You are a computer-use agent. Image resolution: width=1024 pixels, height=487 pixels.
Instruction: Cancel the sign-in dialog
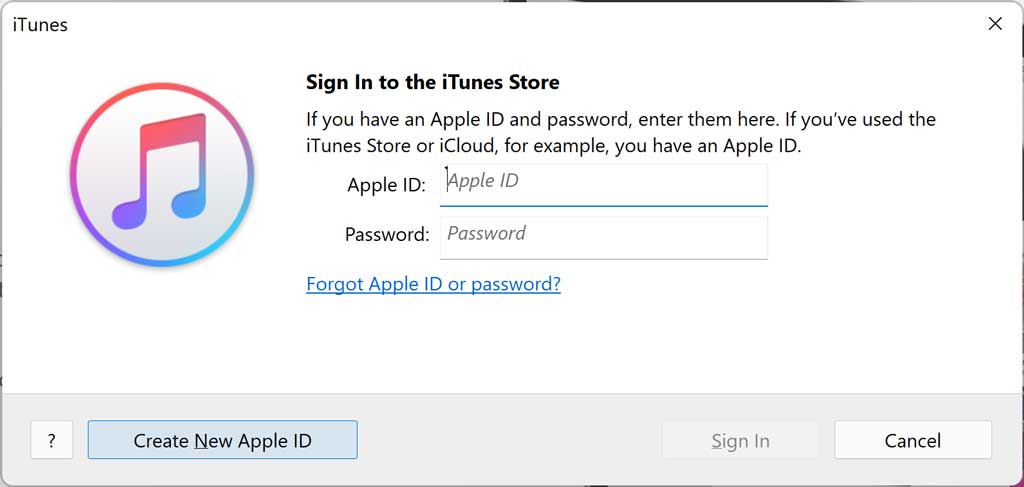pos(913,441)
